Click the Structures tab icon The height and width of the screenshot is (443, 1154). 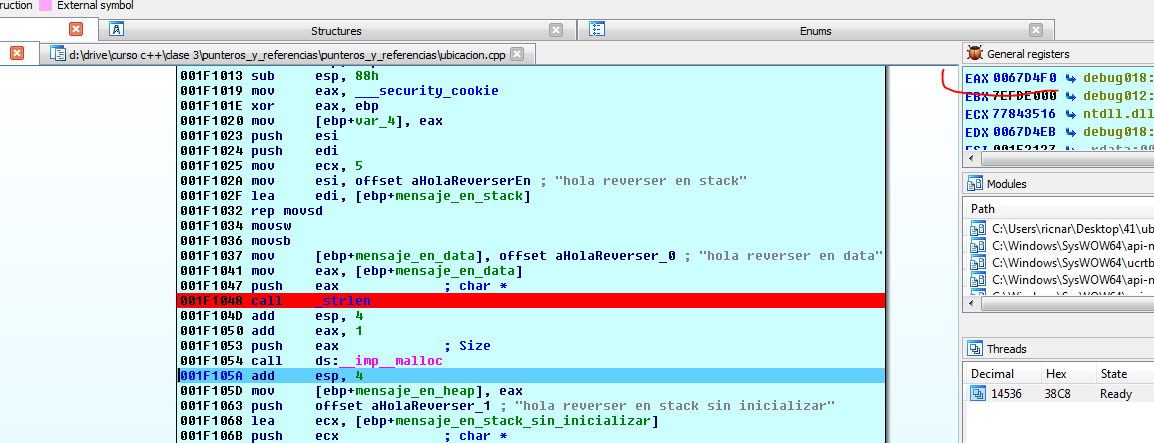coord(117,29)
